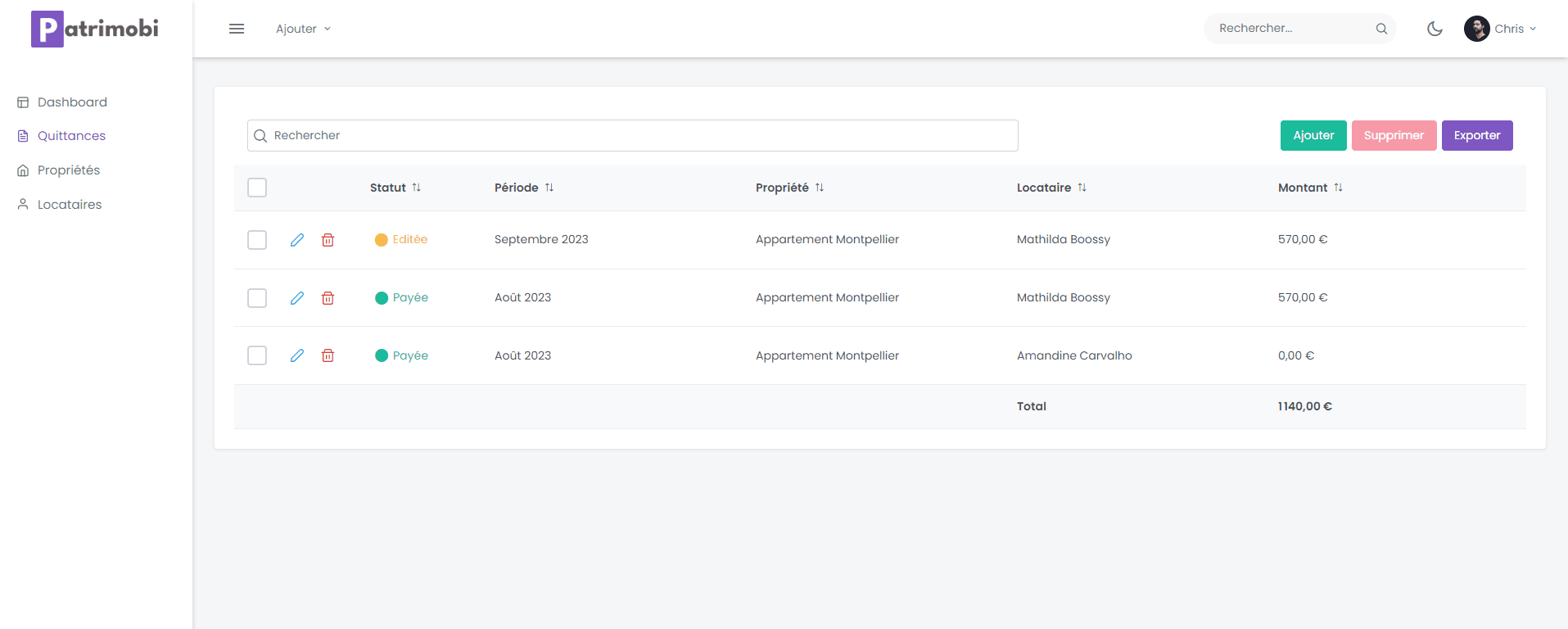Click the green Ajouter button

click(x=1313, y=135)
